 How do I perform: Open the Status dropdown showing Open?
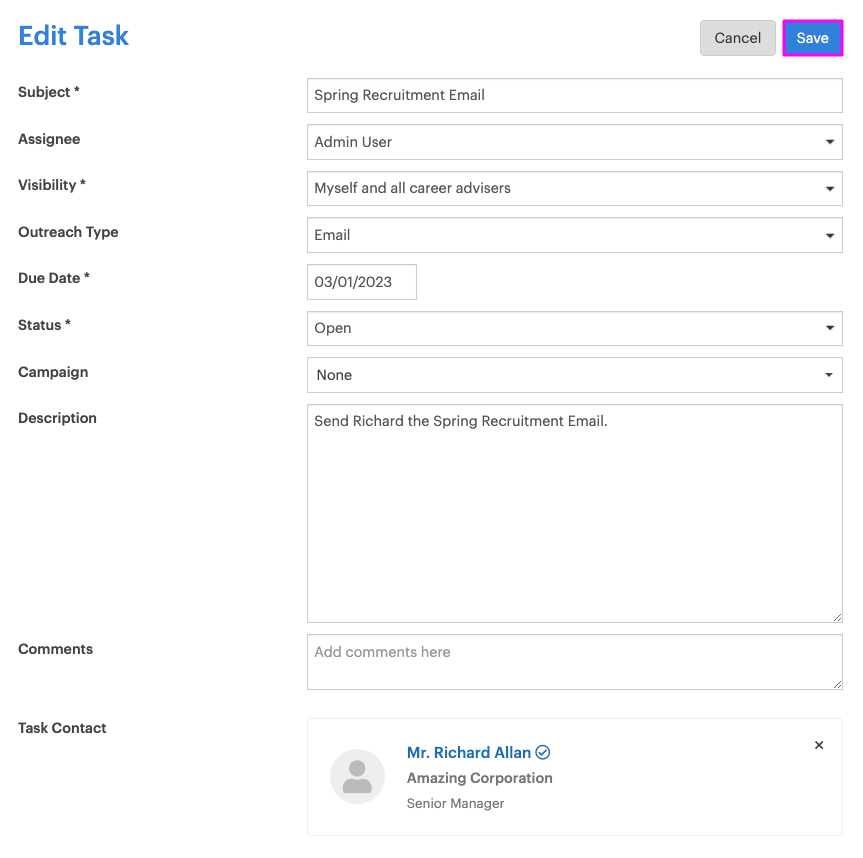573,328
